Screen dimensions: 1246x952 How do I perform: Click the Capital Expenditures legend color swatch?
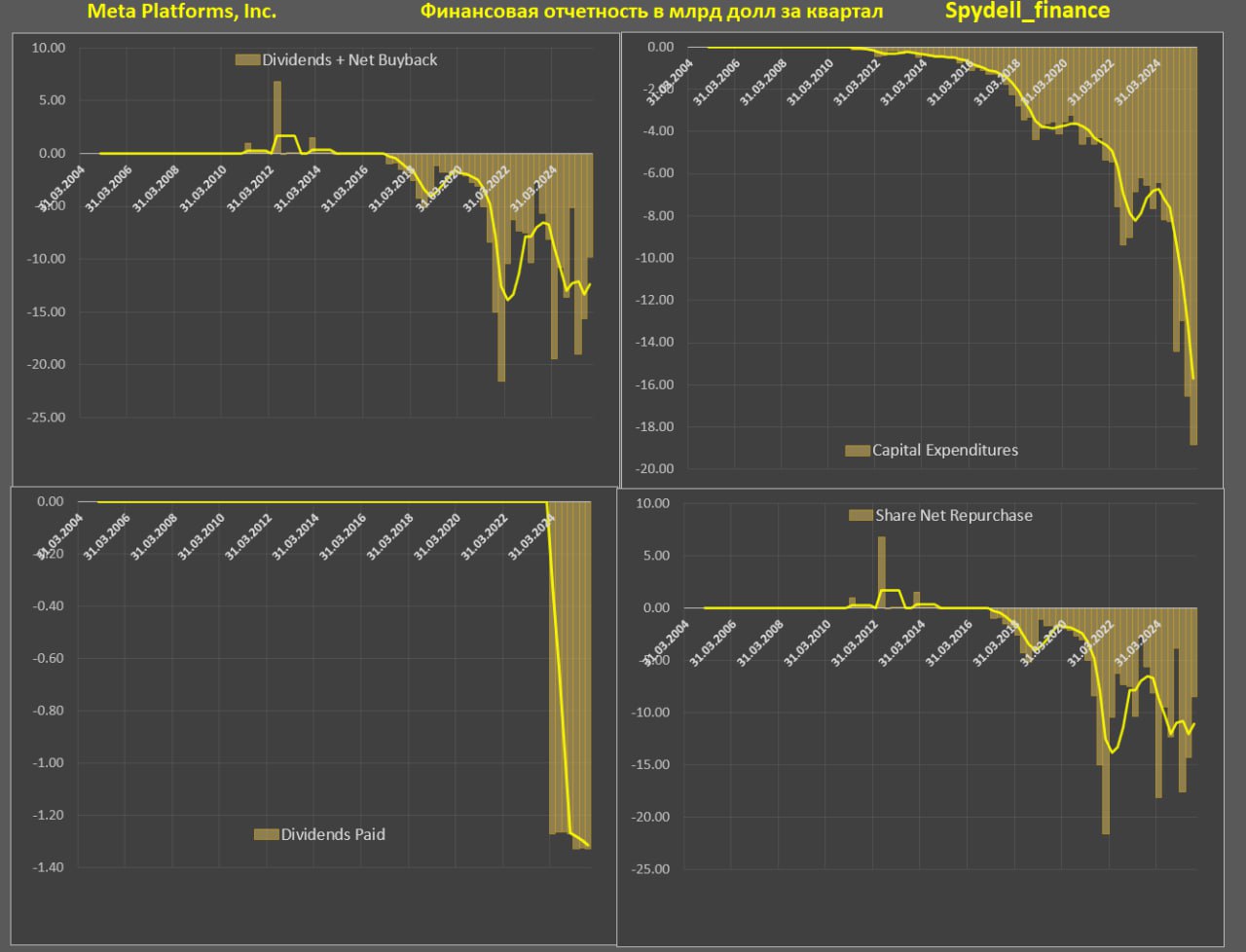pos(857,451)
